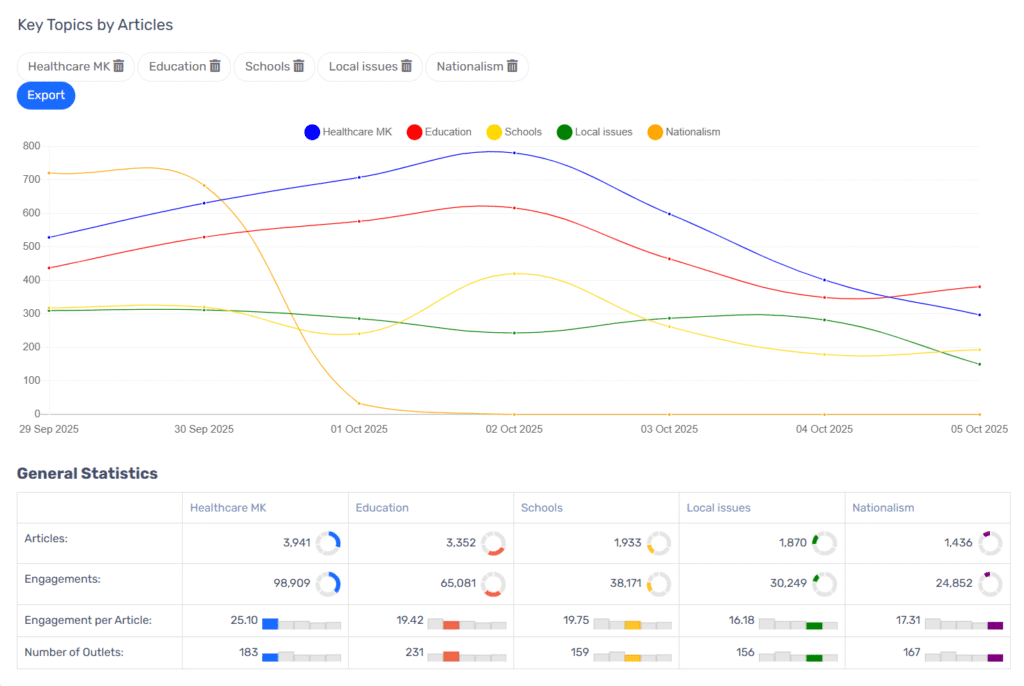Click the trash icon beside Schools
Viewport: 1024px width, 686px height.
[x=298, y=66]
